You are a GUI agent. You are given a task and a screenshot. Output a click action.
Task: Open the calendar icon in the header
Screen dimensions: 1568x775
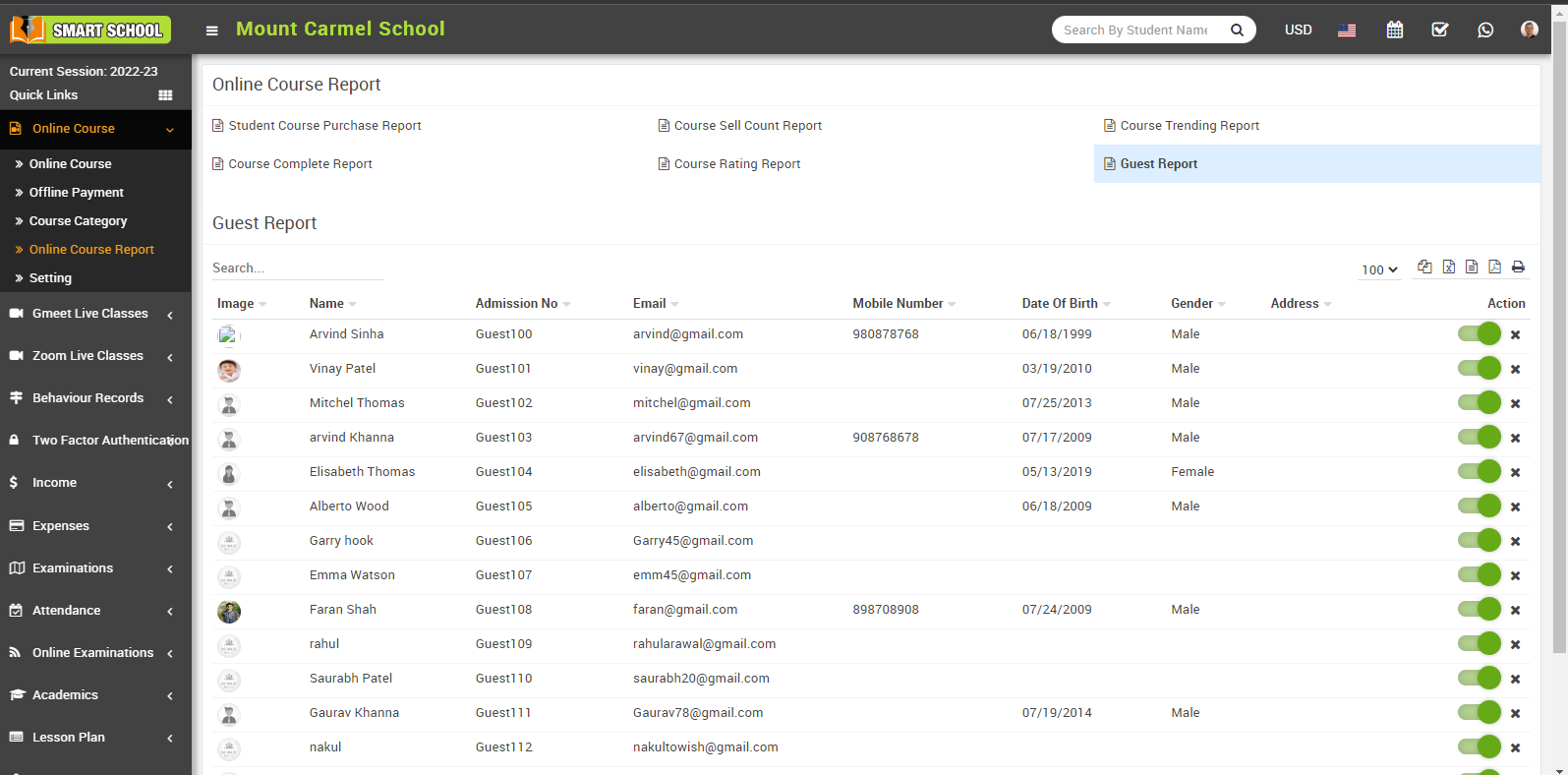(x=1394, y=30)
